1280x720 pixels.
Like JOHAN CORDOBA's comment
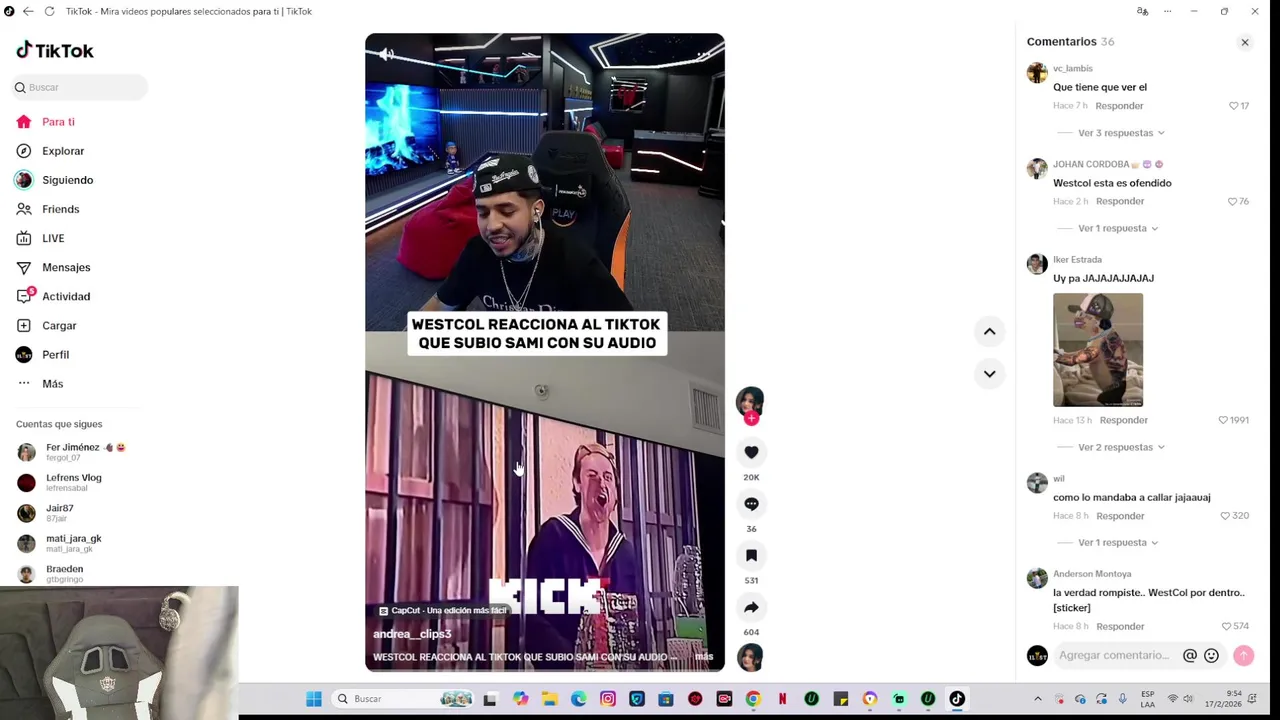tap(1232, 201)
